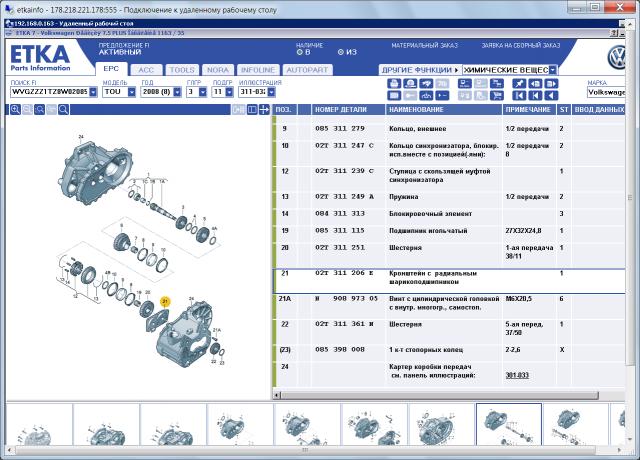Click the arrow-dash icon in the second toolbar row
The width and height of the screenshot is (640, 460).
click(442, 96)
